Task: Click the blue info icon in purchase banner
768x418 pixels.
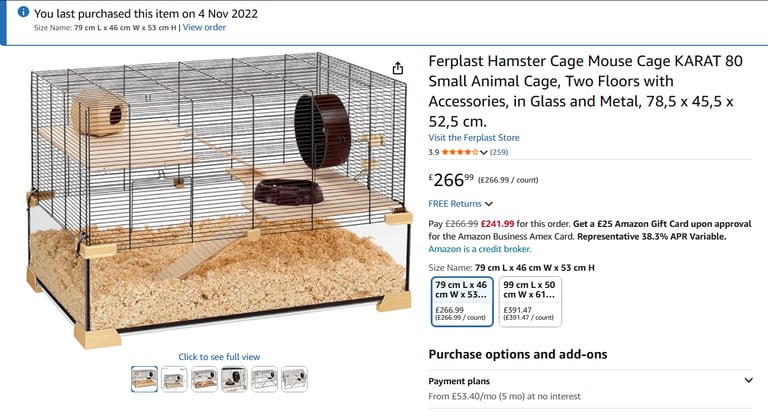Action: click(23, 12)
